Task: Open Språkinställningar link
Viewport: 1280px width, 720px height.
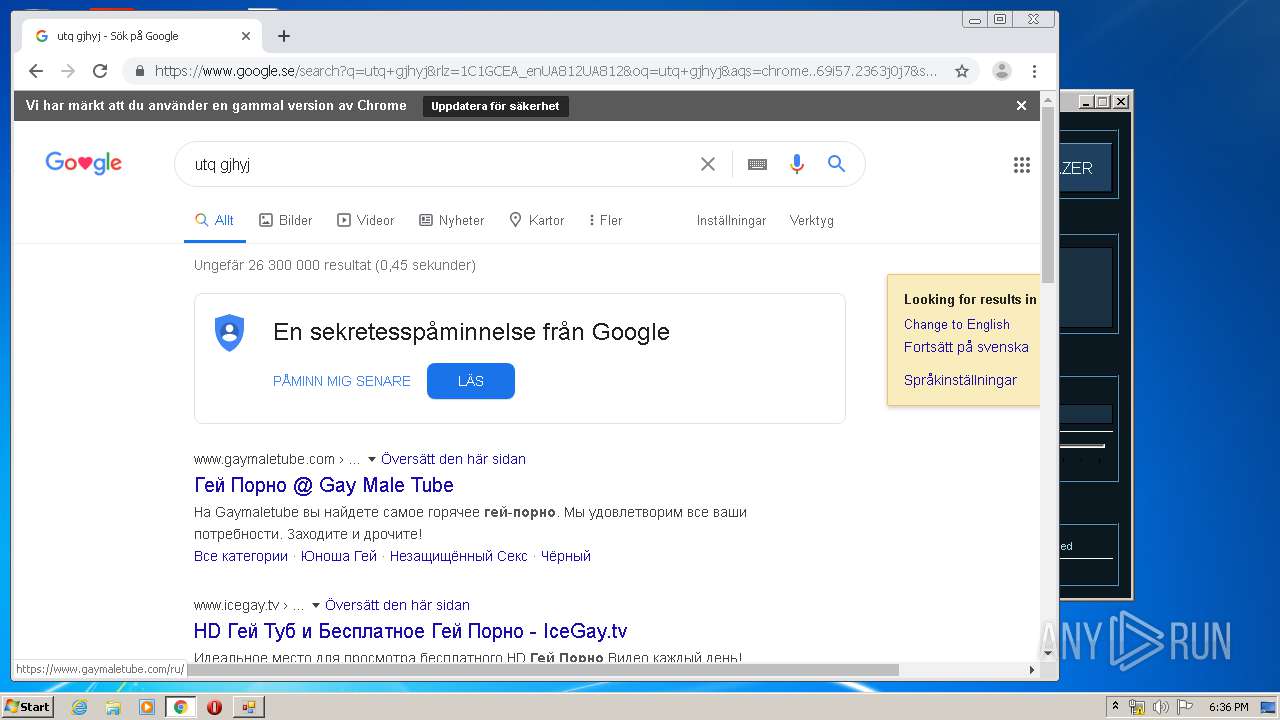Action: tap(960, 380)
